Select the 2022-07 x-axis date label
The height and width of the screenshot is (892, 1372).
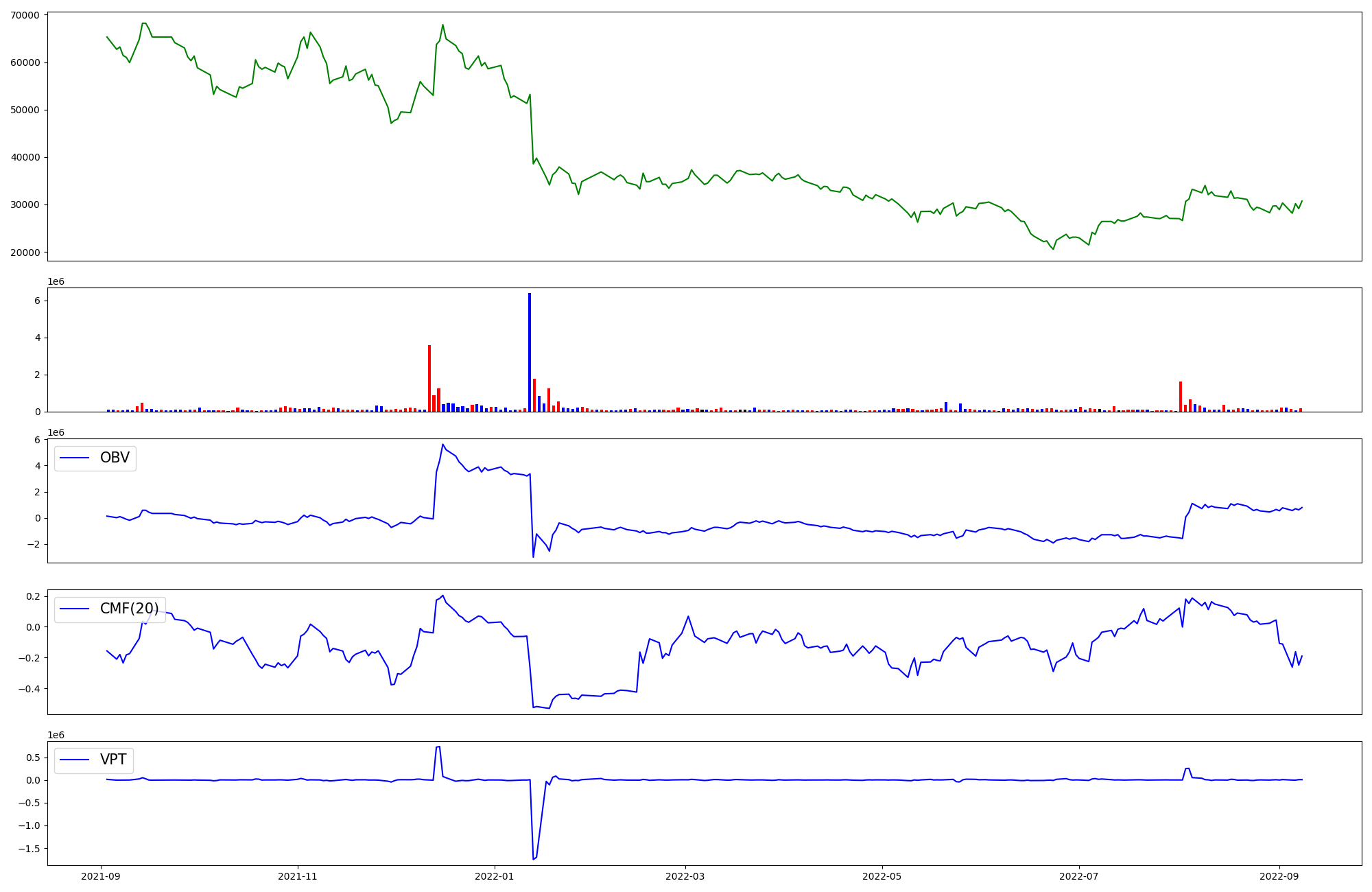[1079, 876]
